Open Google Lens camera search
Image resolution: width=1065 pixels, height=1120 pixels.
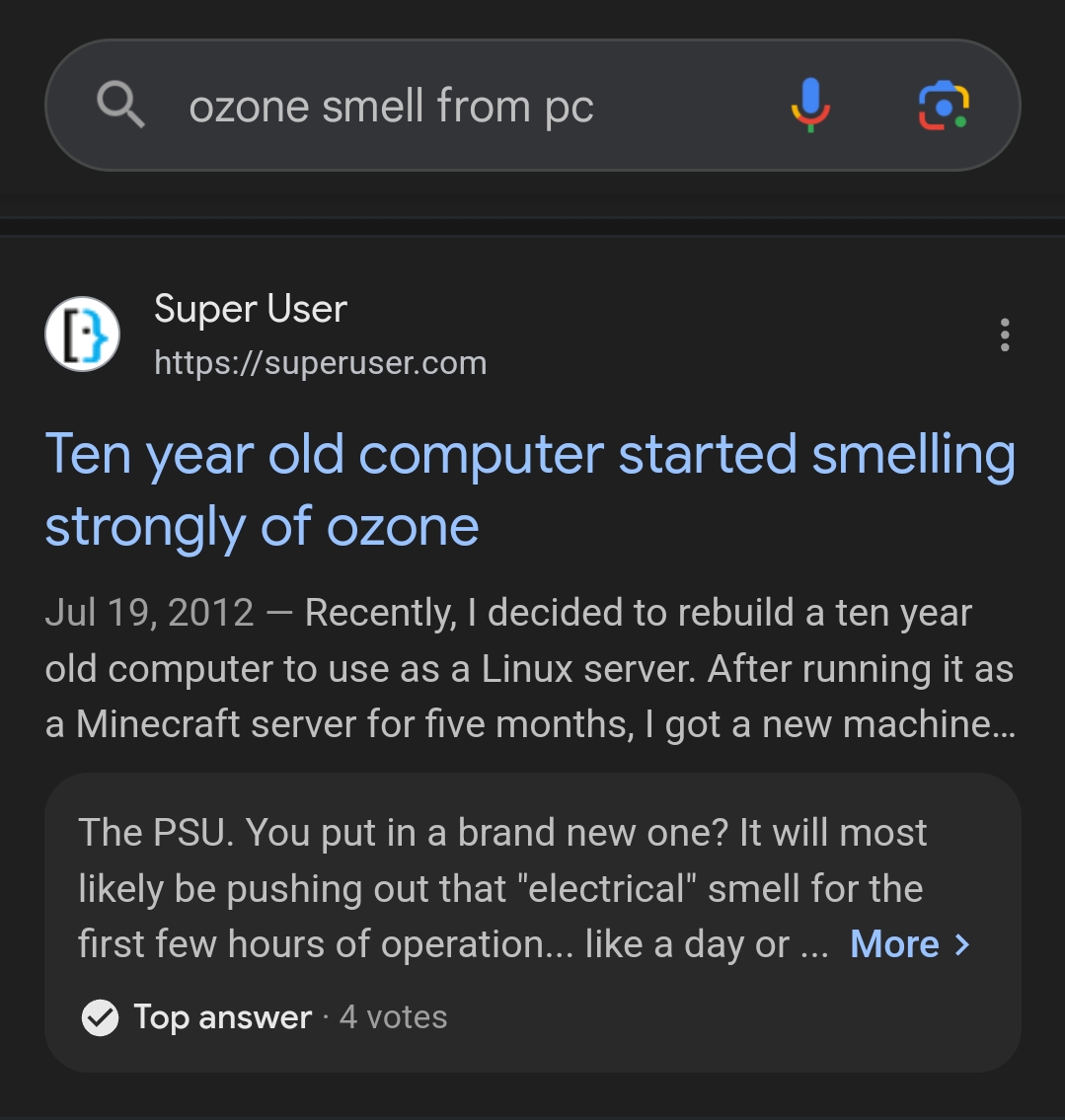pos(944,106)
